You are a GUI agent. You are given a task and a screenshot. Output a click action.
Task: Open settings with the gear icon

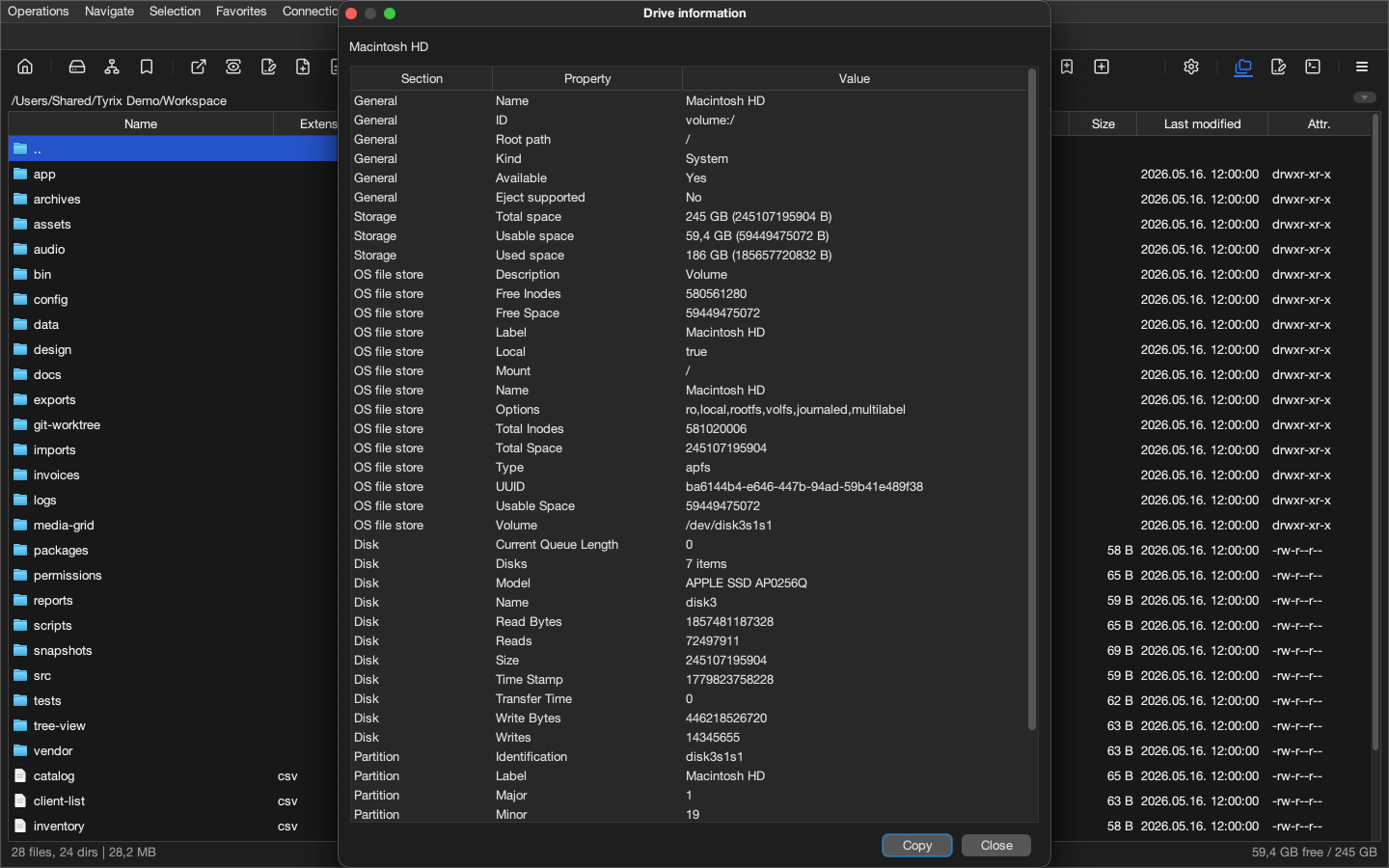pos(1191,67)
